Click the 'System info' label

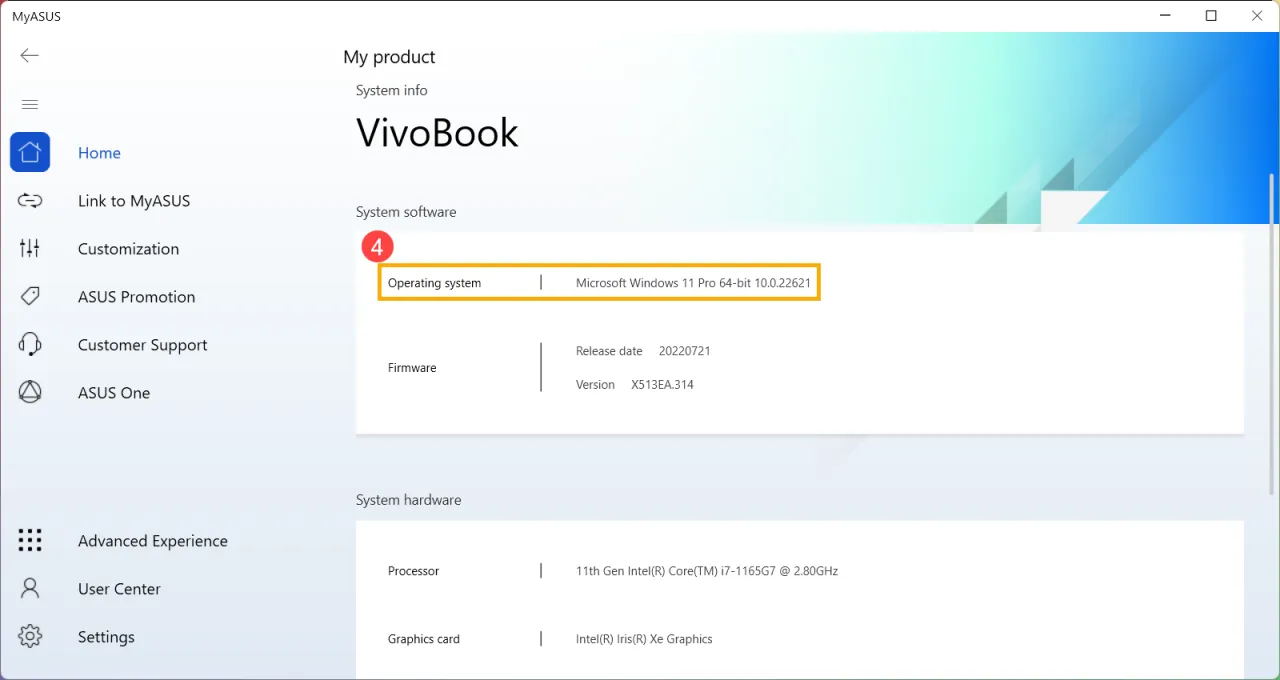pos(391,90)
